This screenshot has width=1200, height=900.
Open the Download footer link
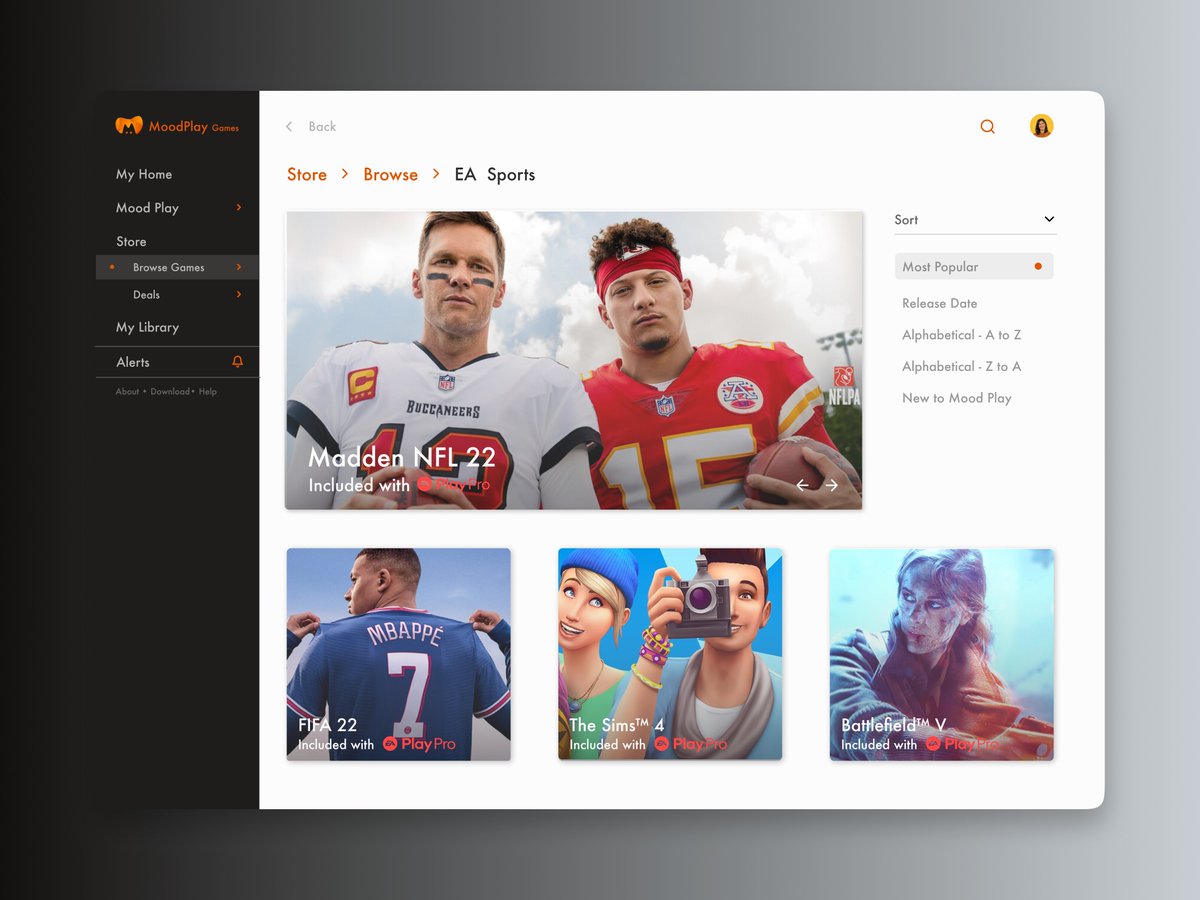tap(170, 391)
